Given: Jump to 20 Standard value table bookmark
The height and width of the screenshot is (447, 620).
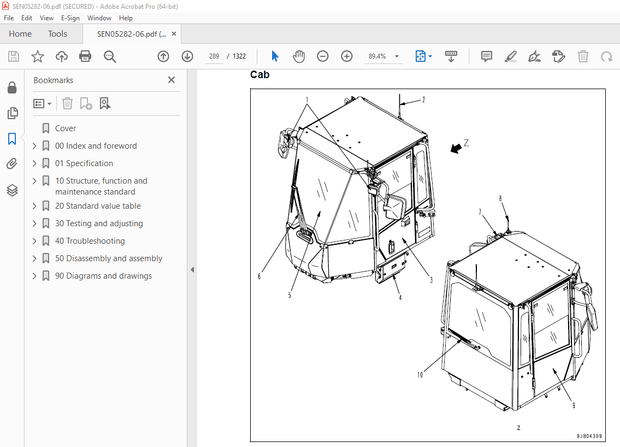Looking at the screenshot, I should (98, 206).
